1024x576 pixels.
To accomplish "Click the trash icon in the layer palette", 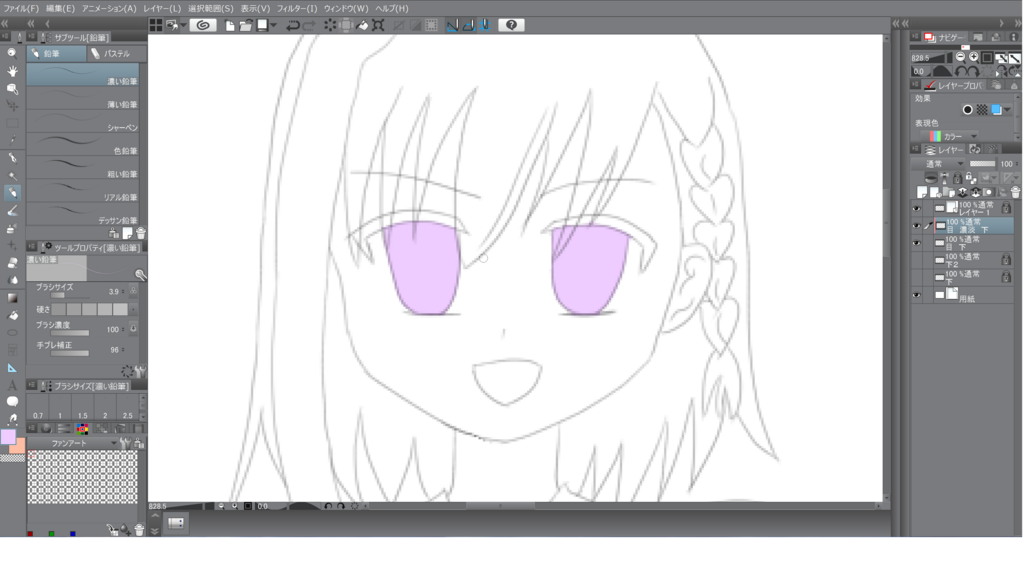I will [1015, 192].
